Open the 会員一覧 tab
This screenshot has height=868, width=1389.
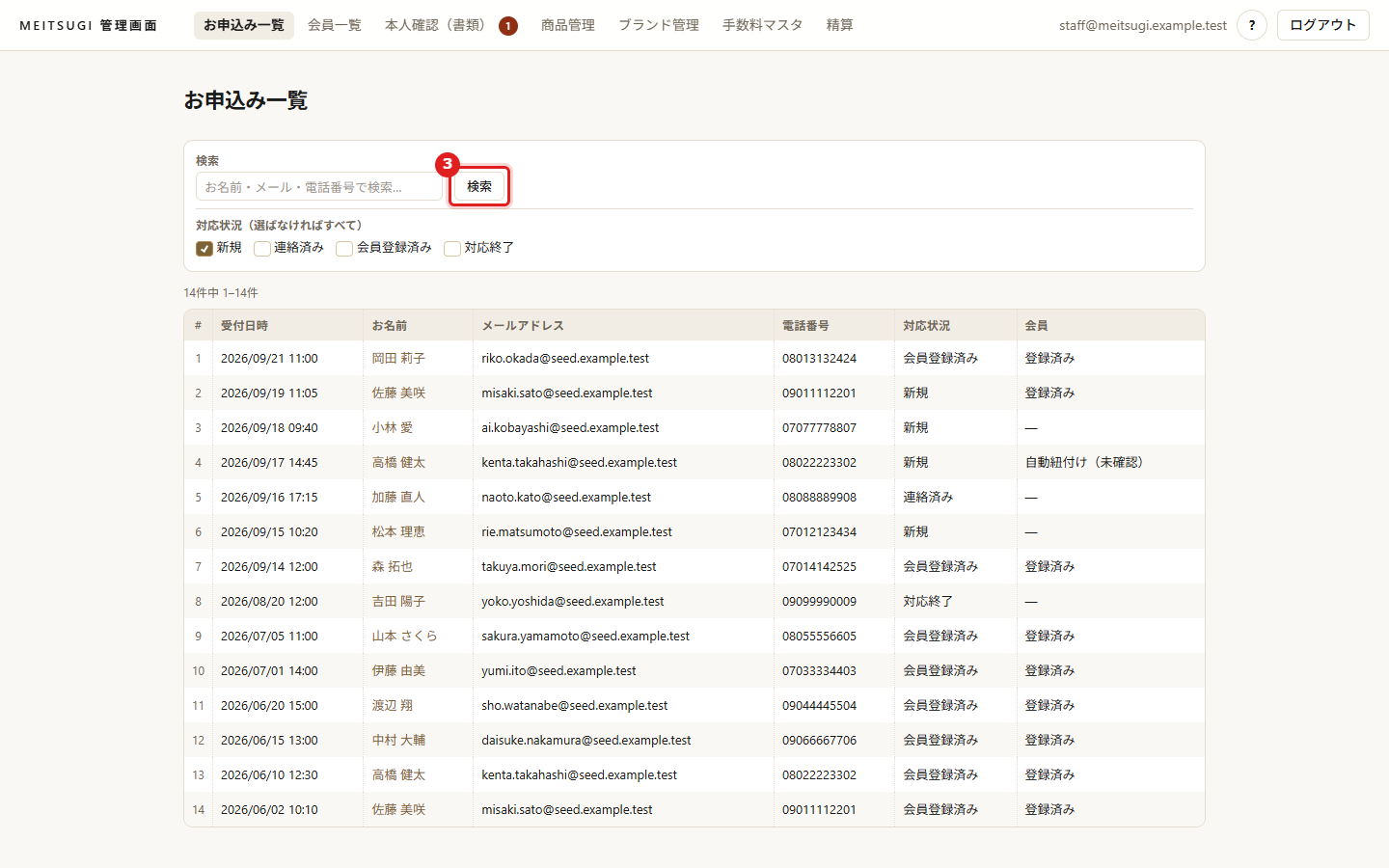tap(335, 25)
